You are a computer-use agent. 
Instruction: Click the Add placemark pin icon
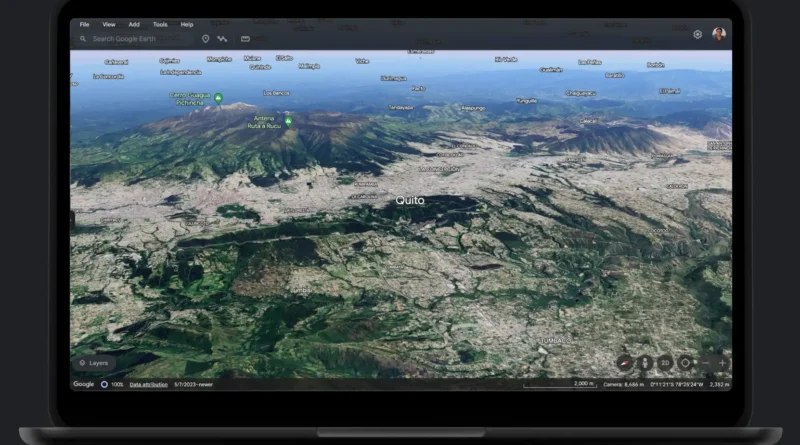[206, 39]
